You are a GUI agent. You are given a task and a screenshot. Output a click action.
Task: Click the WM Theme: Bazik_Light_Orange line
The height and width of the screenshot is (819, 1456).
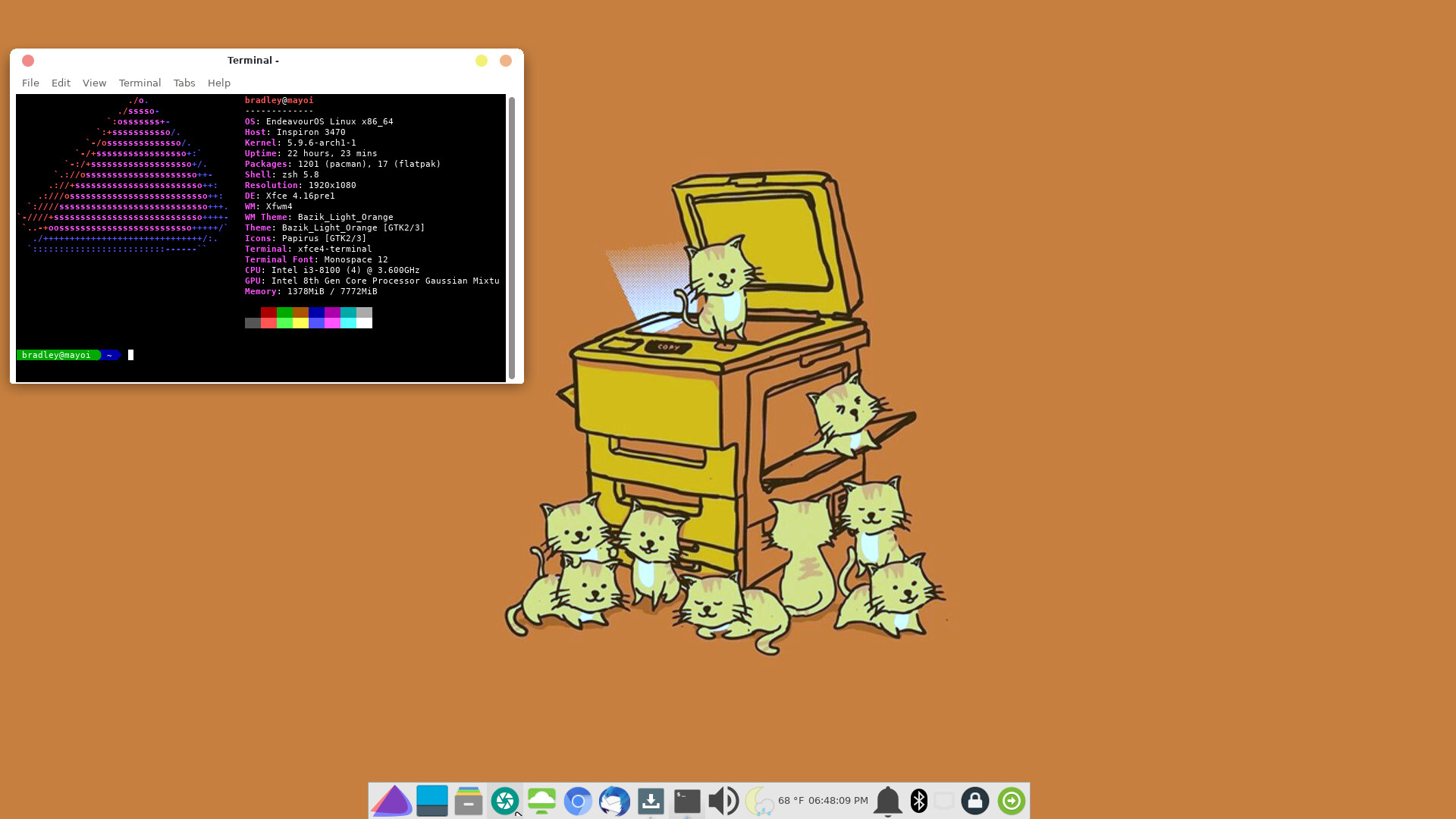pyautogui.click(x=319, y=217)
